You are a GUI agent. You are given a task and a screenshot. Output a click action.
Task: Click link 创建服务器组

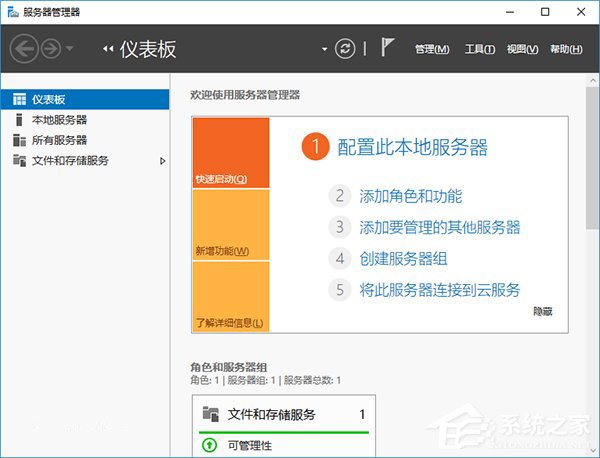(x=403, y=259)
